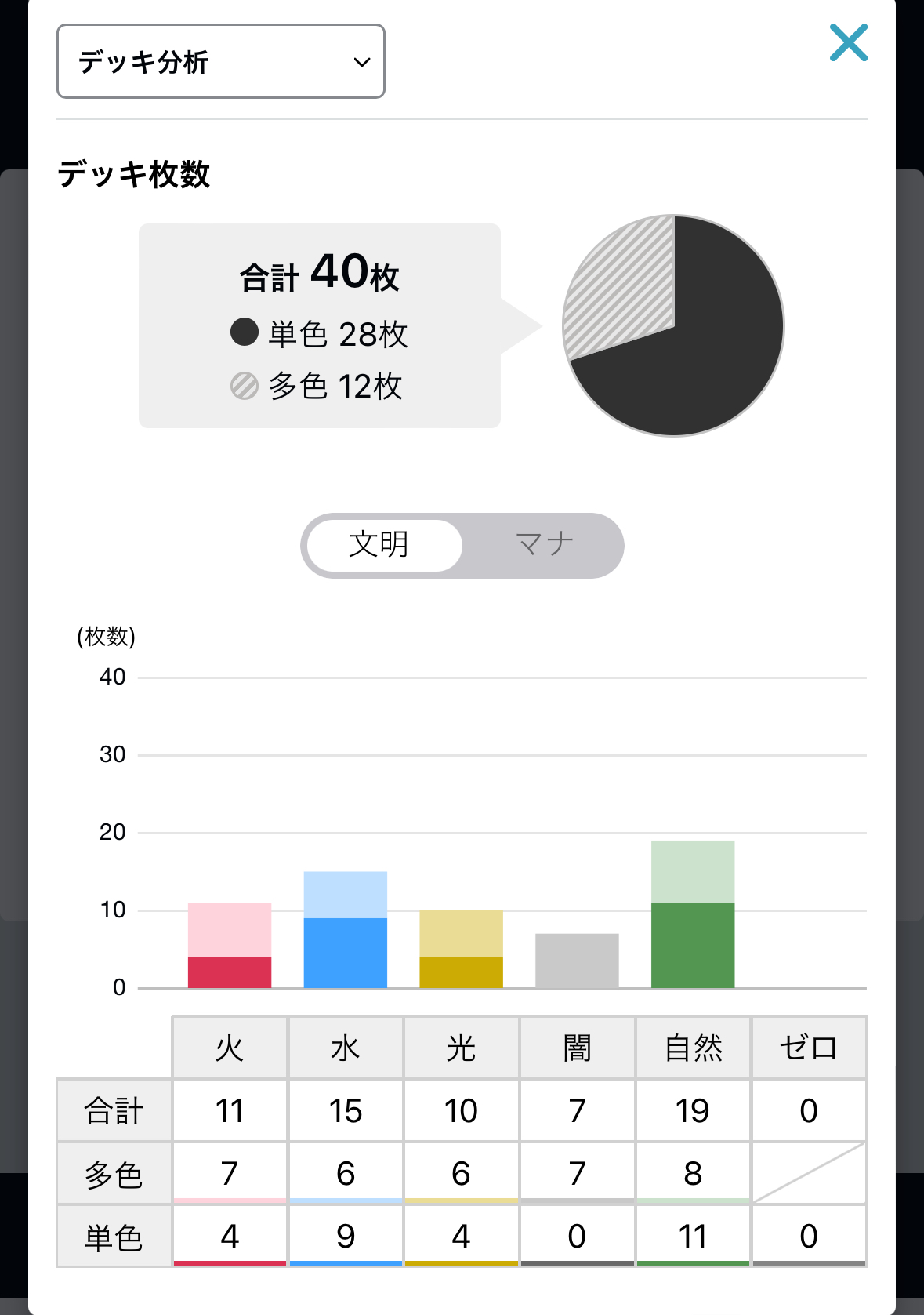Select the 火 column header
Image resolution: width=924 pixels, height=1315 pixels.
[230, 1048]
